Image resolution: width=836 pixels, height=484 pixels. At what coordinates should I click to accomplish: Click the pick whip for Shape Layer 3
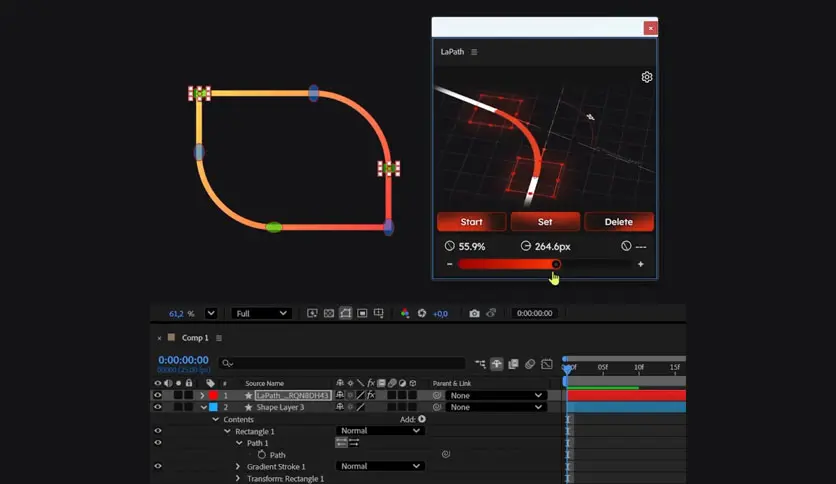437,407
